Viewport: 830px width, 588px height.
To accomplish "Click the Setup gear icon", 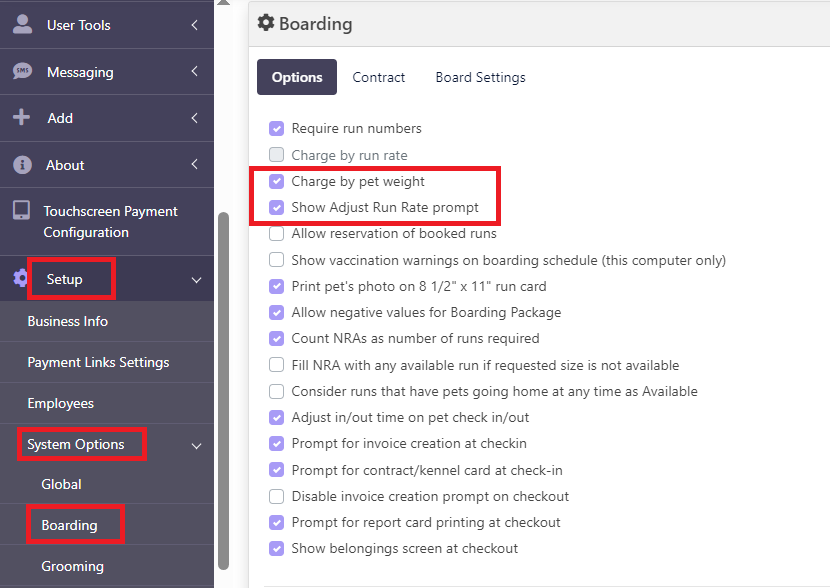I will 20,278.
